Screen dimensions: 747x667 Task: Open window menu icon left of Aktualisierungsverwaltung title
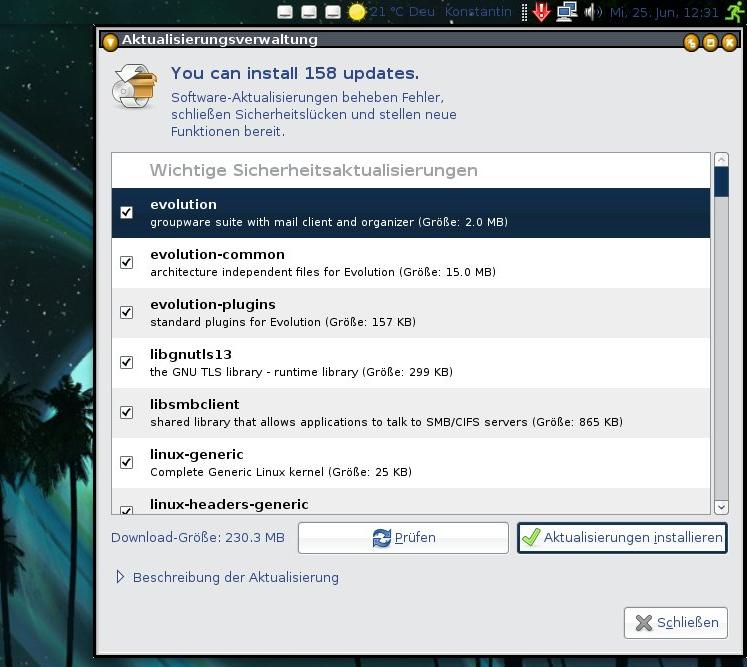click(110, 42)
